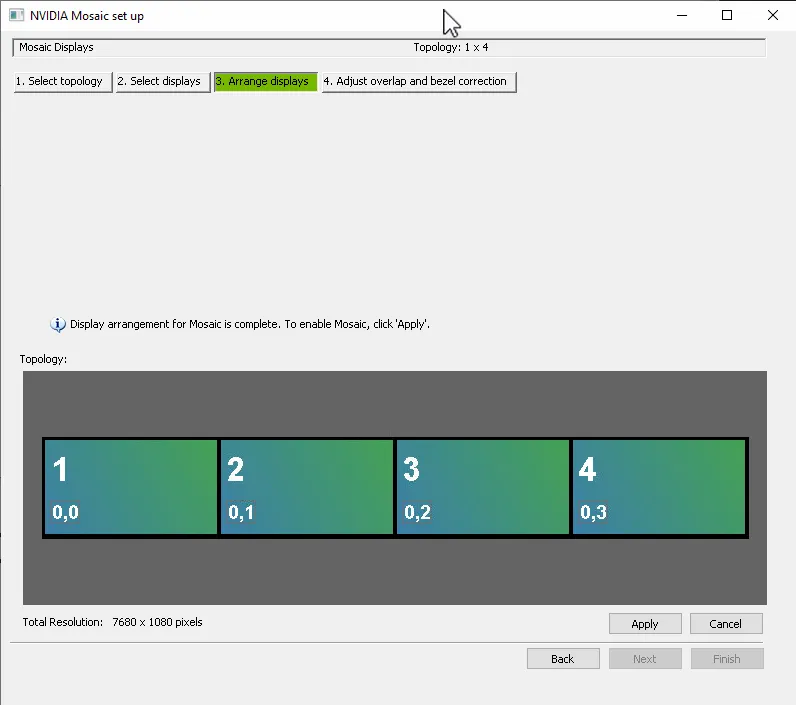Click the 'Mosaic Displays' header label
The image size is (796, 705).
click(56, 47)
